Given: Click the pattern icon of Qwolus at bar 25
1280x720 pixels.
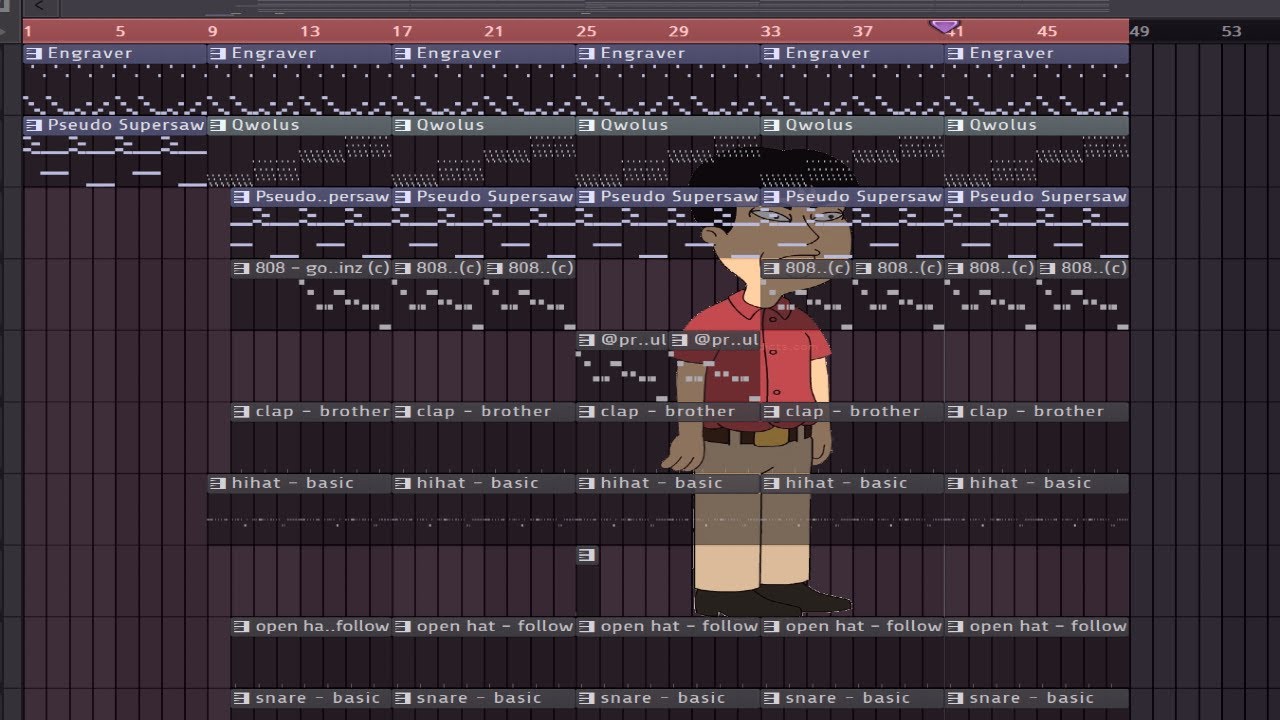Looking at the screenshot, I should 586,125.
